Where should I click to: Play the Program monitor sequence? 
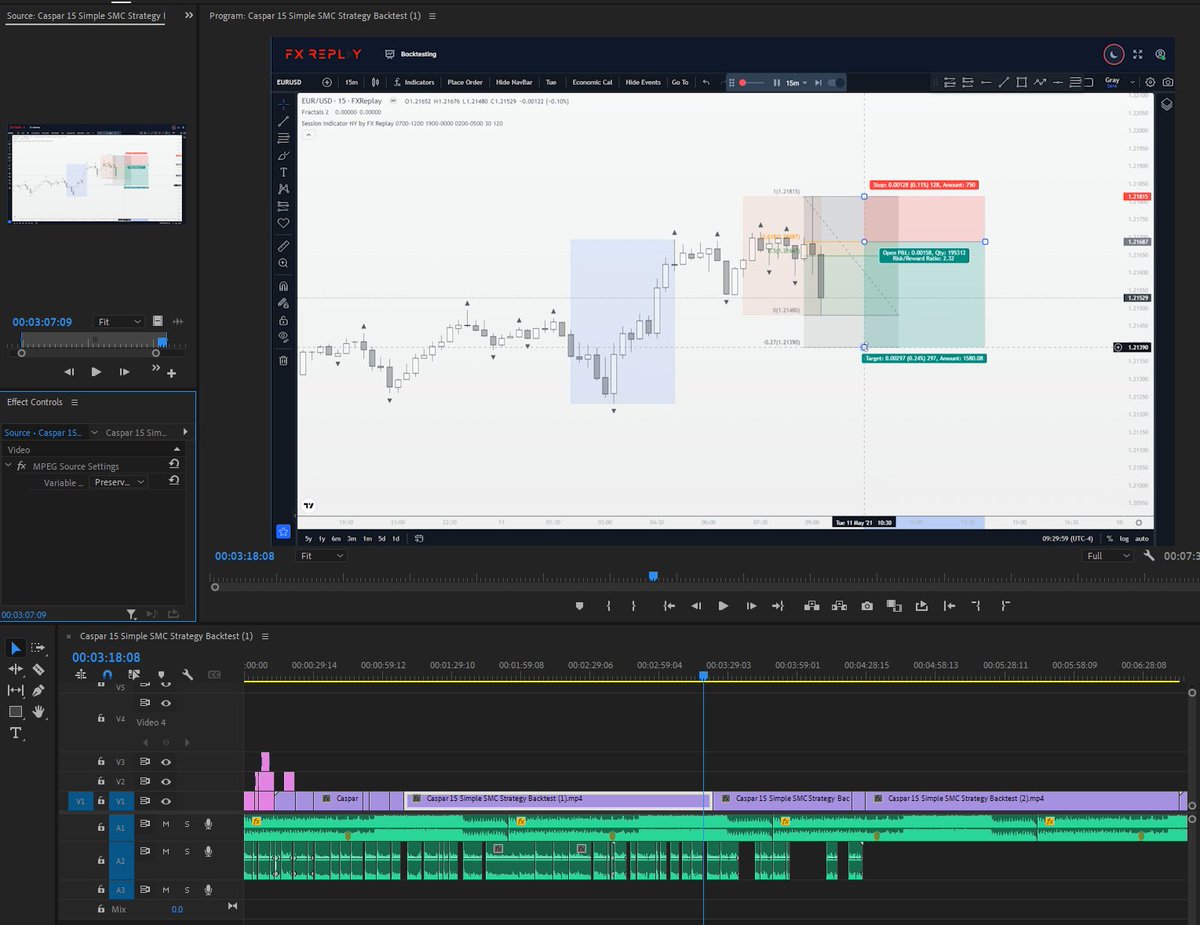click(x=723, y=606)
